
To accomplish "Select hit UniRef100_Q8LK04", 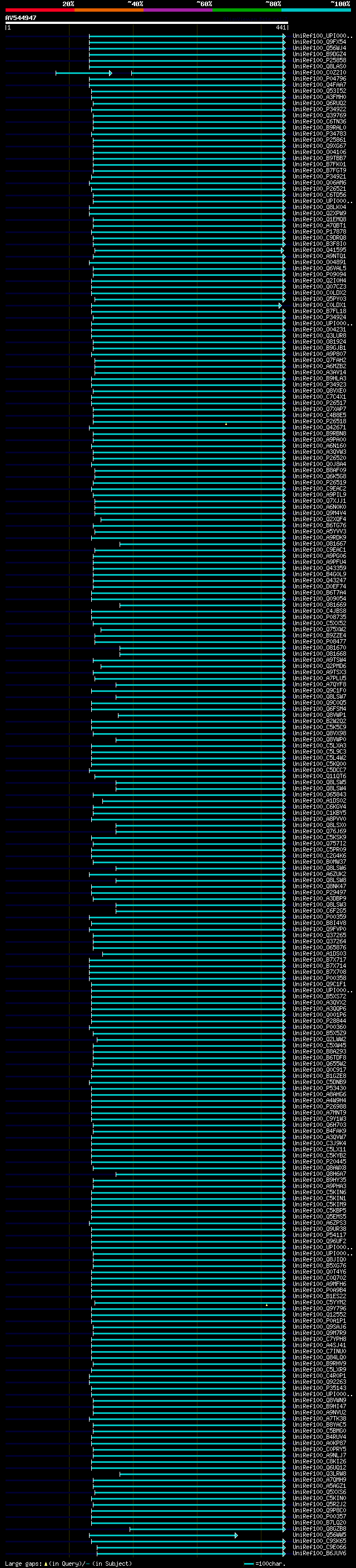I will (319, 207).
